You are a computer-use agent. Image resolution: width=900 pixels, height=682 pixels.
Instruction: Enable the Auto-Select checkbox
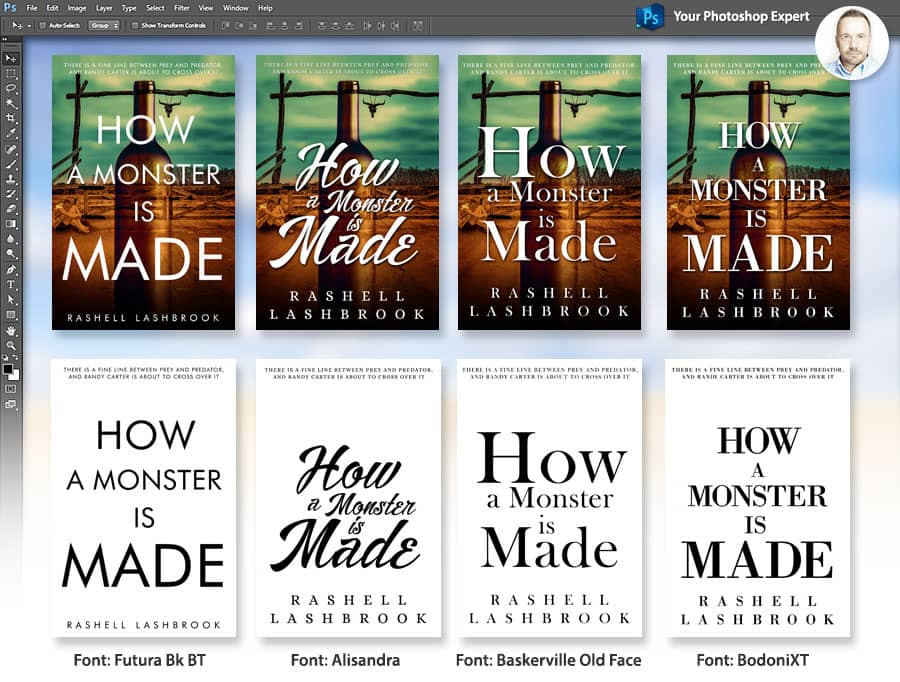(x=43, y=25)
